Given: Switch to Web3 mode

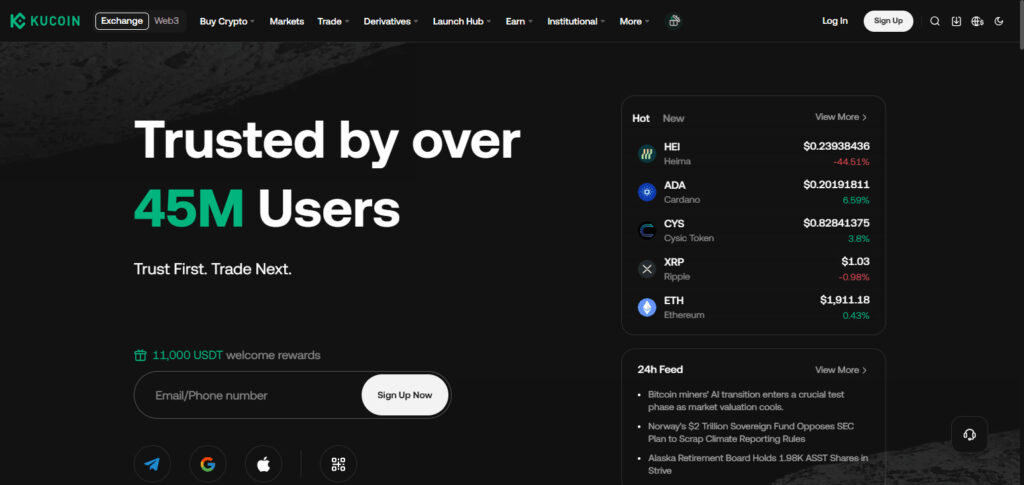Looking at the screenshot, I should click(x=167, y=21).
